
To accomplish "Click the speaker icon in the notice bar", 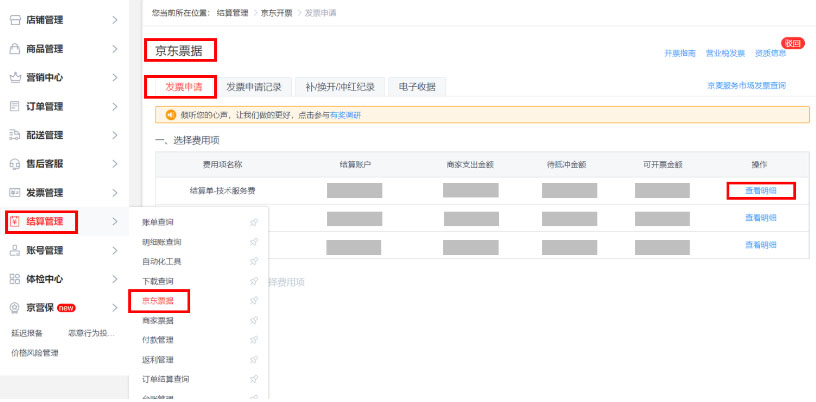I will tap(170, 115).
